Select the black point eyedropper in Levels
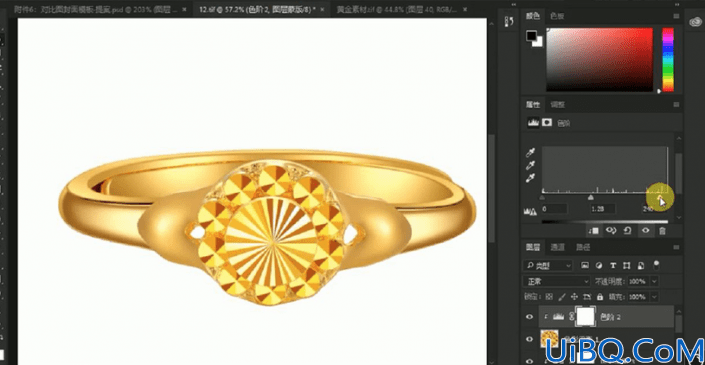705x365 pixels. [x=530, y=153]
